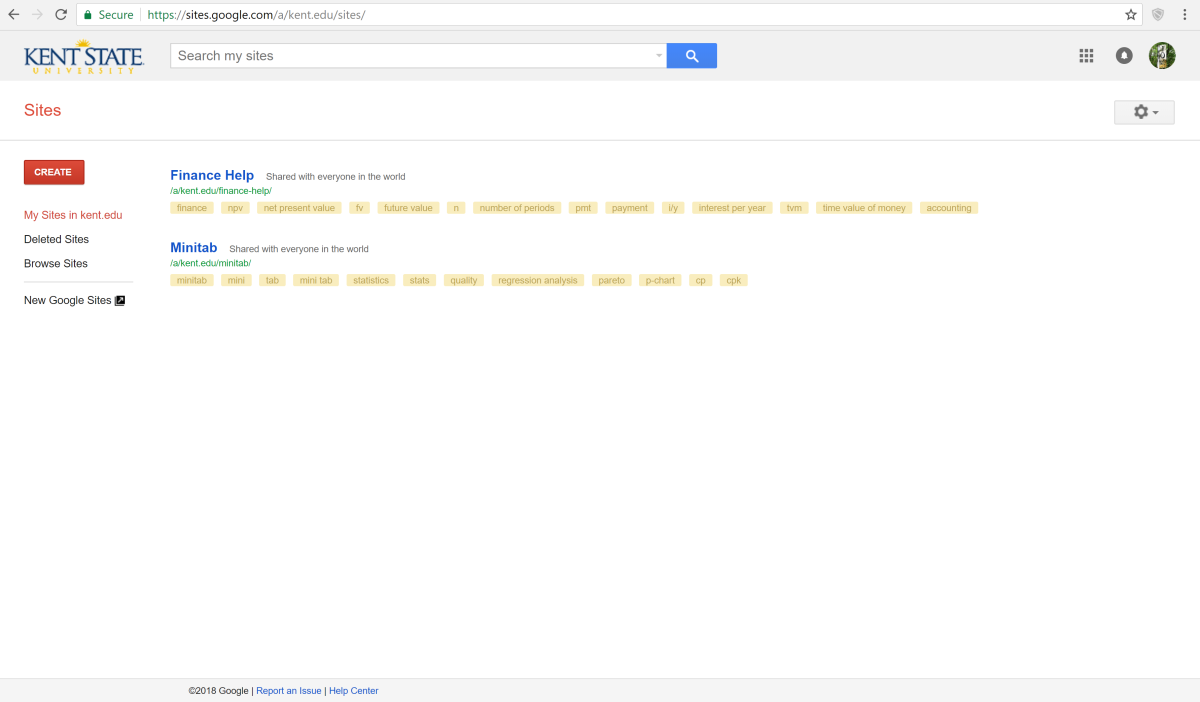Click the Kent State University logo
Screen dimensions: 1200x702
point(84,56)
